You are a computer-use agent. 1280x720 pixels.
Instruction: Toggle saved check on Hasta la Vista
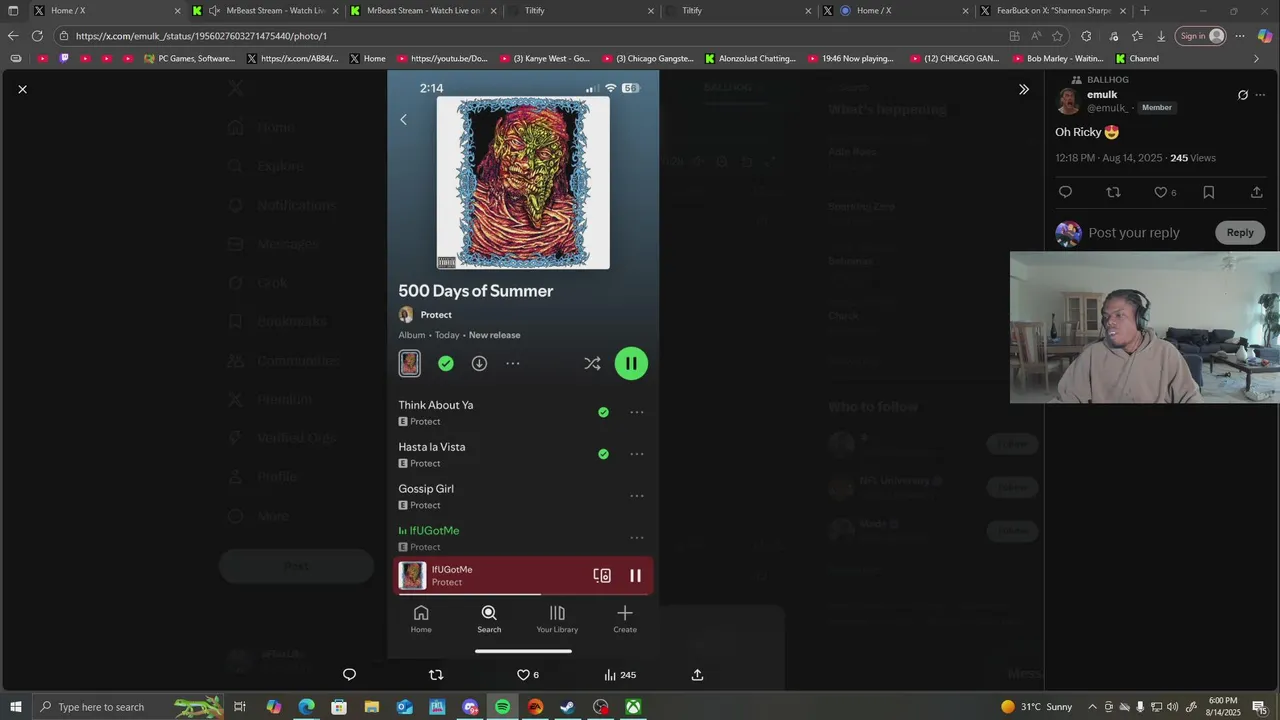tap(603, 454)
